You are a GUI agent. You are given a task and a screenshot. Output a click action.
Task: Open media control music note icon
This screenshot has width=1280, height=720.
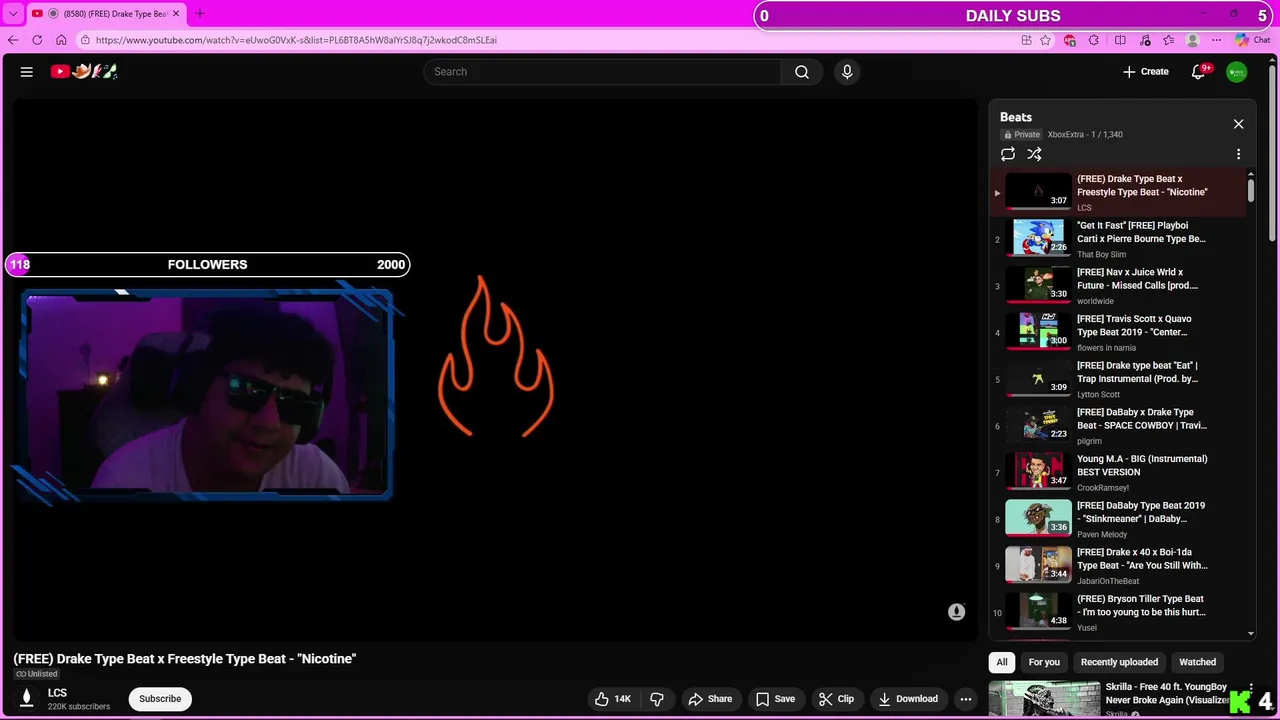coord(1144,40)
